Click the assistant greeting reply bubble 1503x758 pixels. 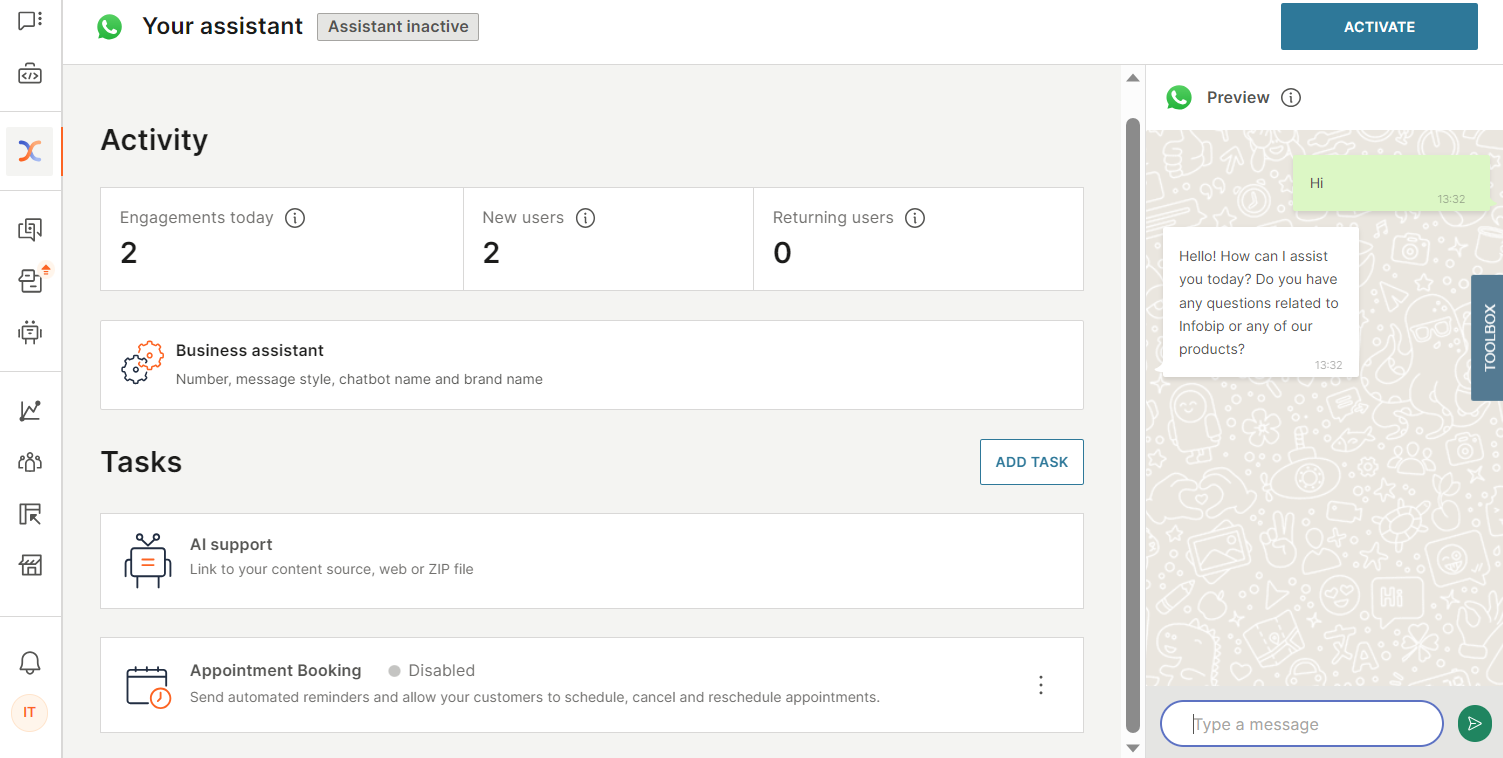(1261, 302)
